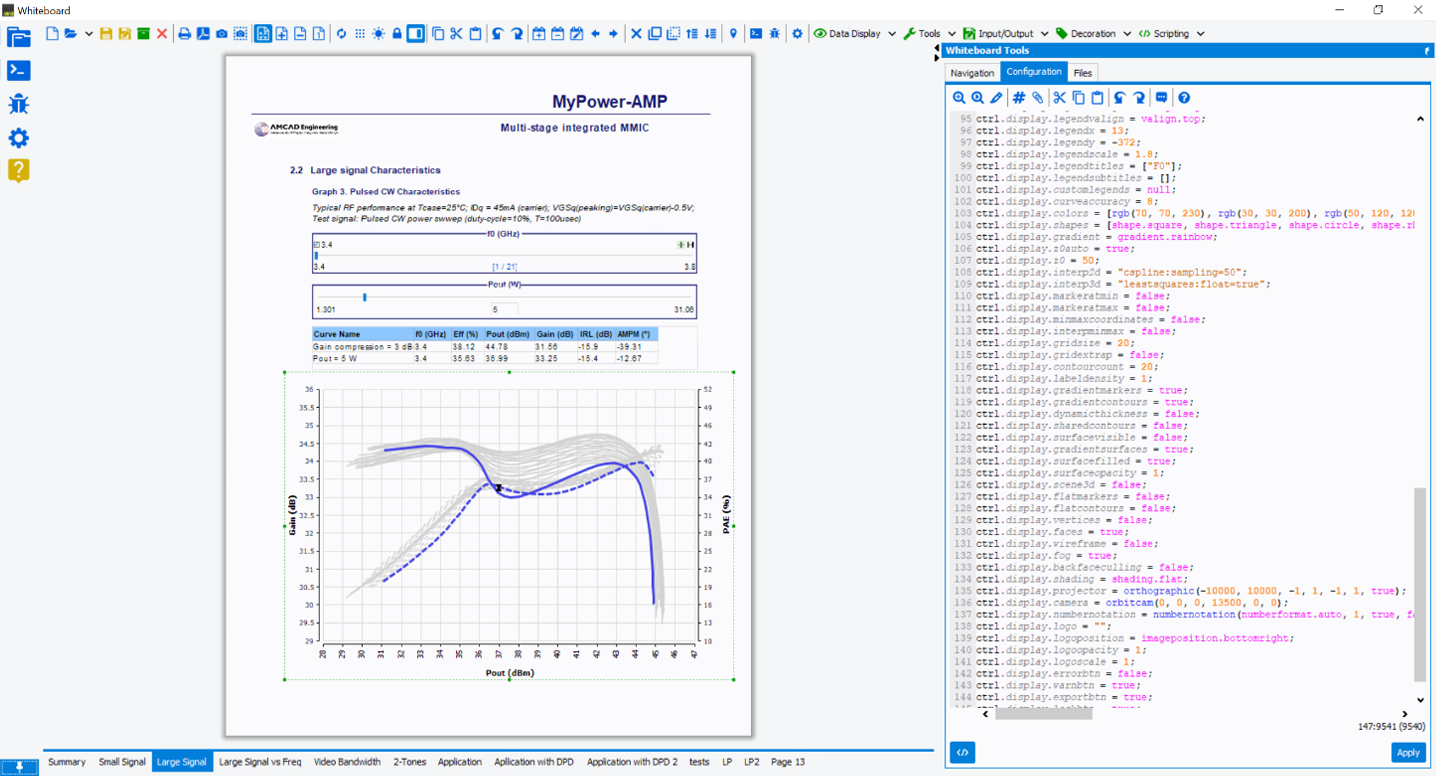This screenshot has height=776, width=1436.
Task: Click the f0 (GHz) slider handle
Action: tap(316, 256)
